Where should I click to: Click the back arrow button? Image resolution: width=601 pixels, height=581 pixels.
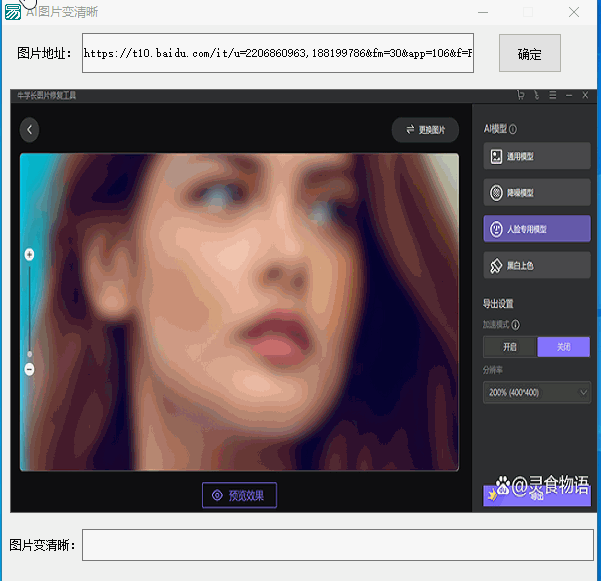click(x=30, y=129)
